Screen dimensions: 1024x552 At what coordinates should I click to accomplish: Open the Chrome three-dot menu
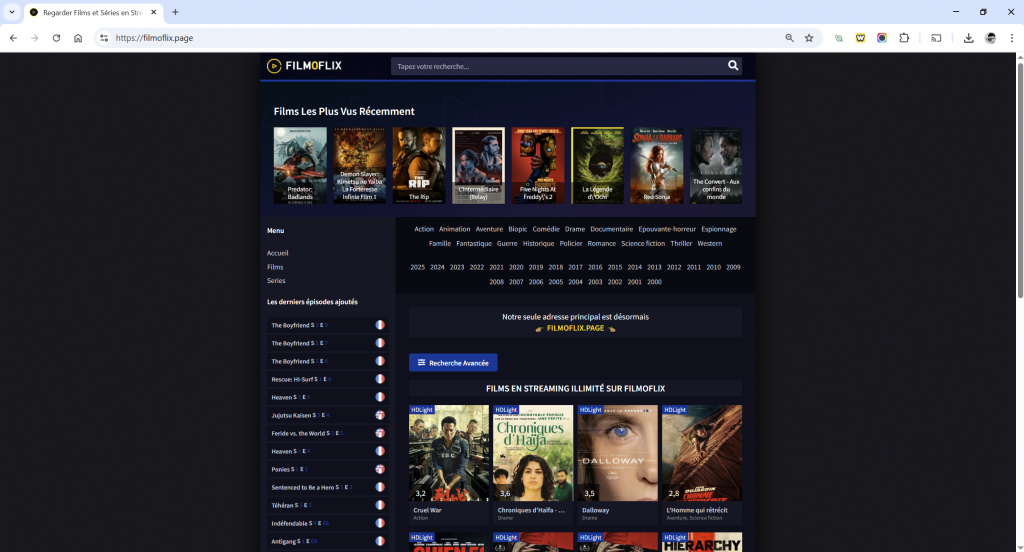(x=1012, y=38)
